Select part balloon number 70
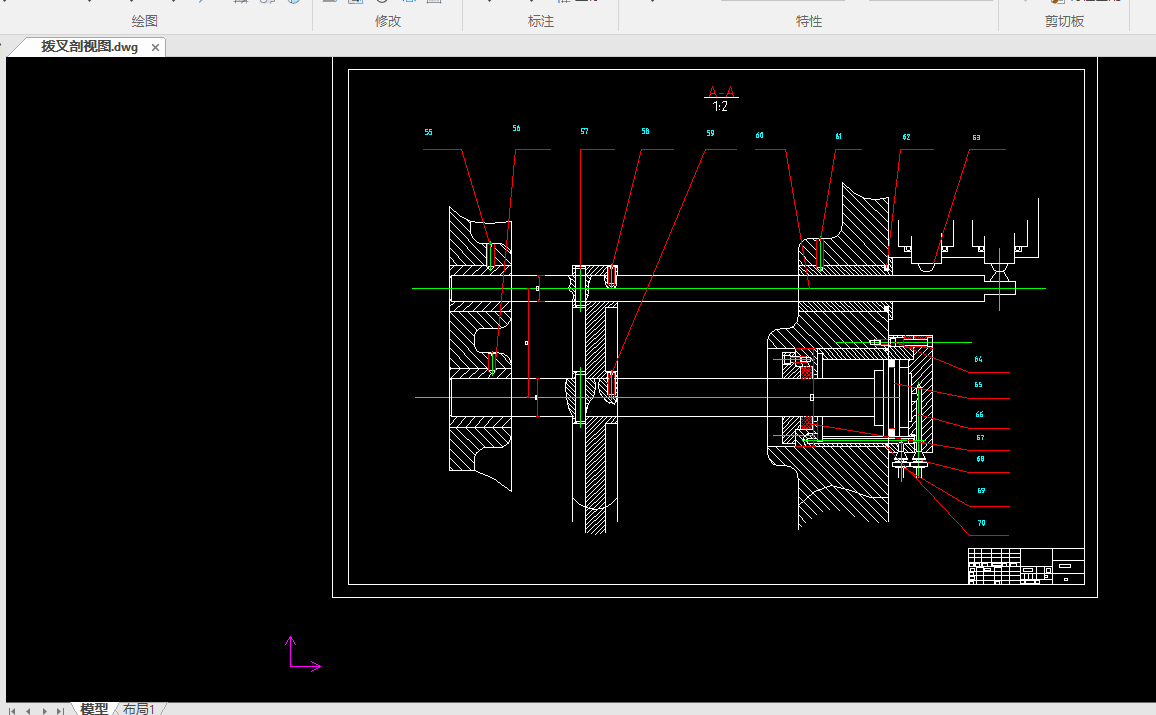The image size is (1156, 715). coord(981,523)
